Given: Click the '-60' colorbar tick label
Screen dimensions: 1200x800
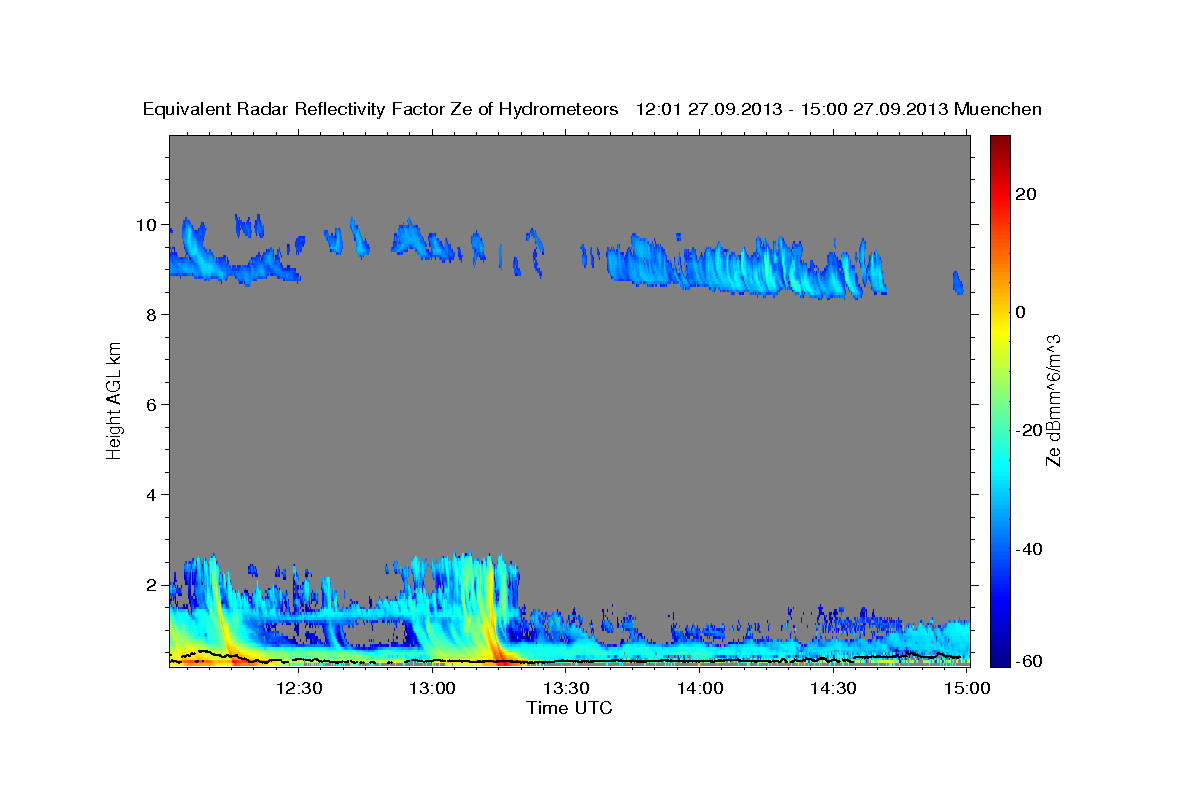Looking at the screenshot, I should [x=1027, y=660].
